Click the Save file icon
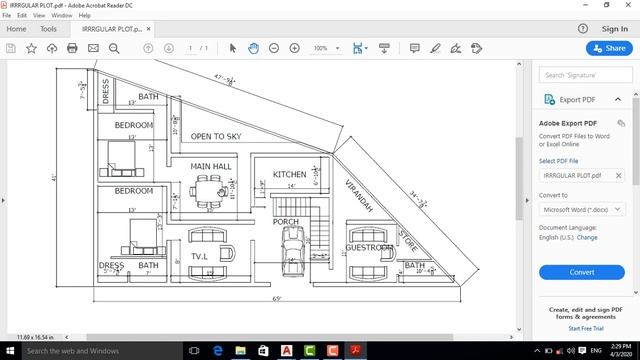 pyautogui.click(x=11, y=49)
